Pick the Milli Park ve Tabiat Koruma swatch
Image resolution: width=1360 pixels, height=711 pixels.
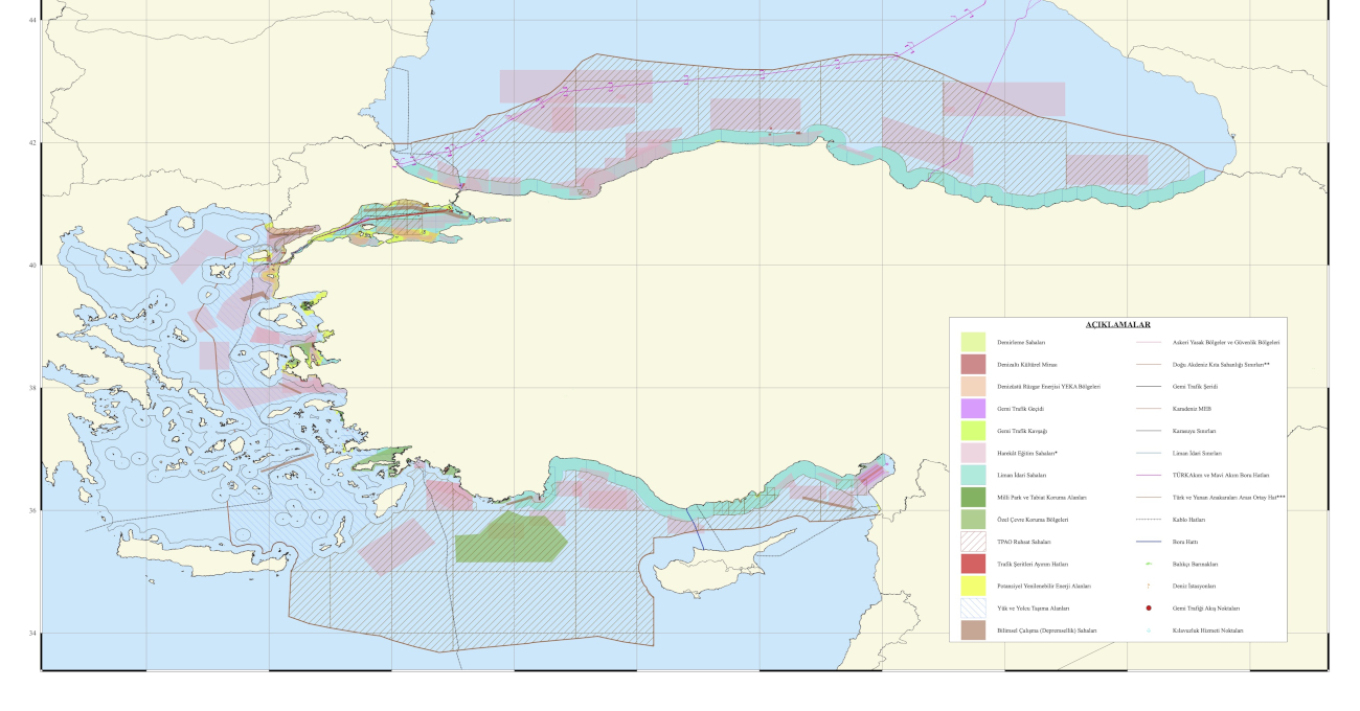[x=973, y=497]
